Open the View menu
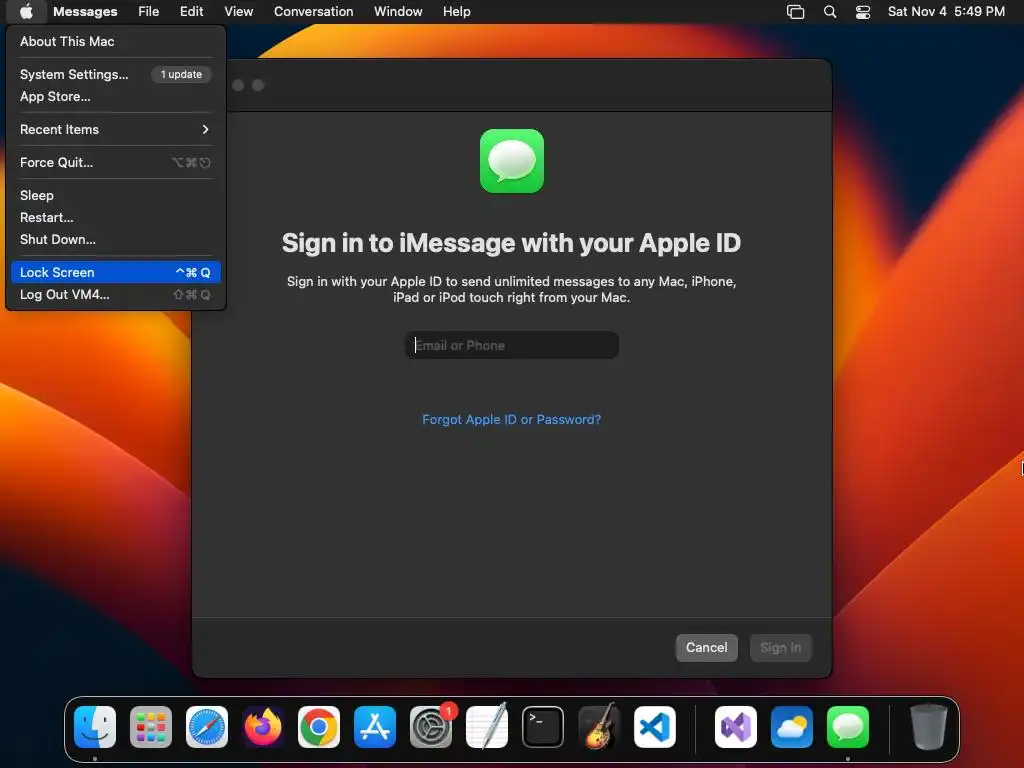1024x768 pixels. [238, 12]
